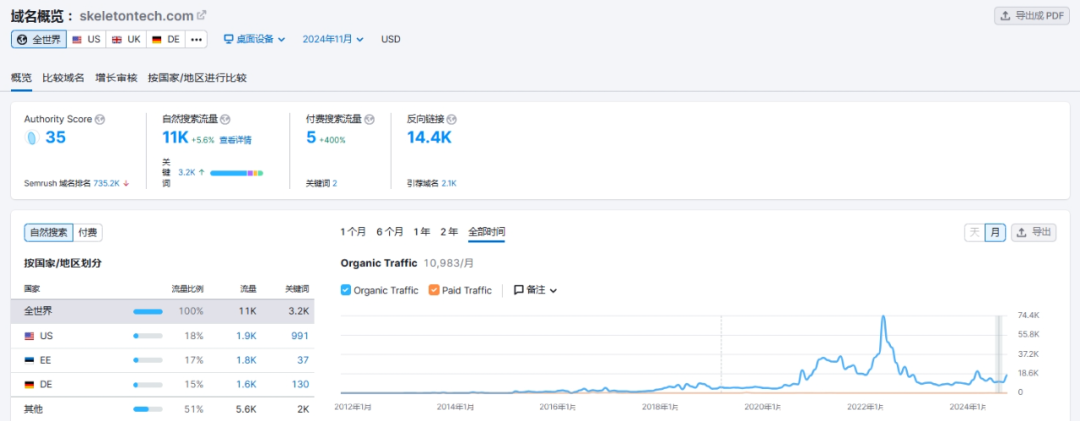This screenshot has width=1080, height=421.
Task: Open referring domains 2.1K link
Action: point(448,183)
